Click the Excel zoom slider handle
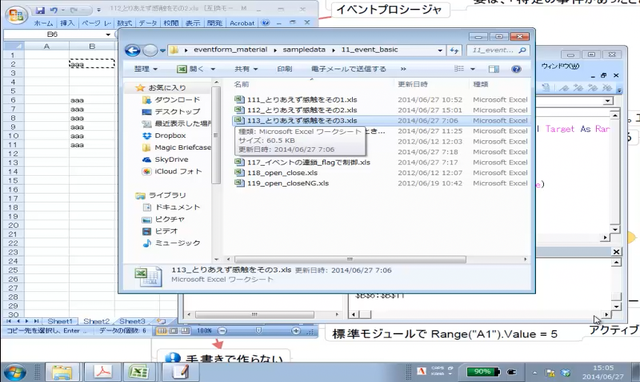The width and height of the screenshot is (640, 382). point(259,331)
